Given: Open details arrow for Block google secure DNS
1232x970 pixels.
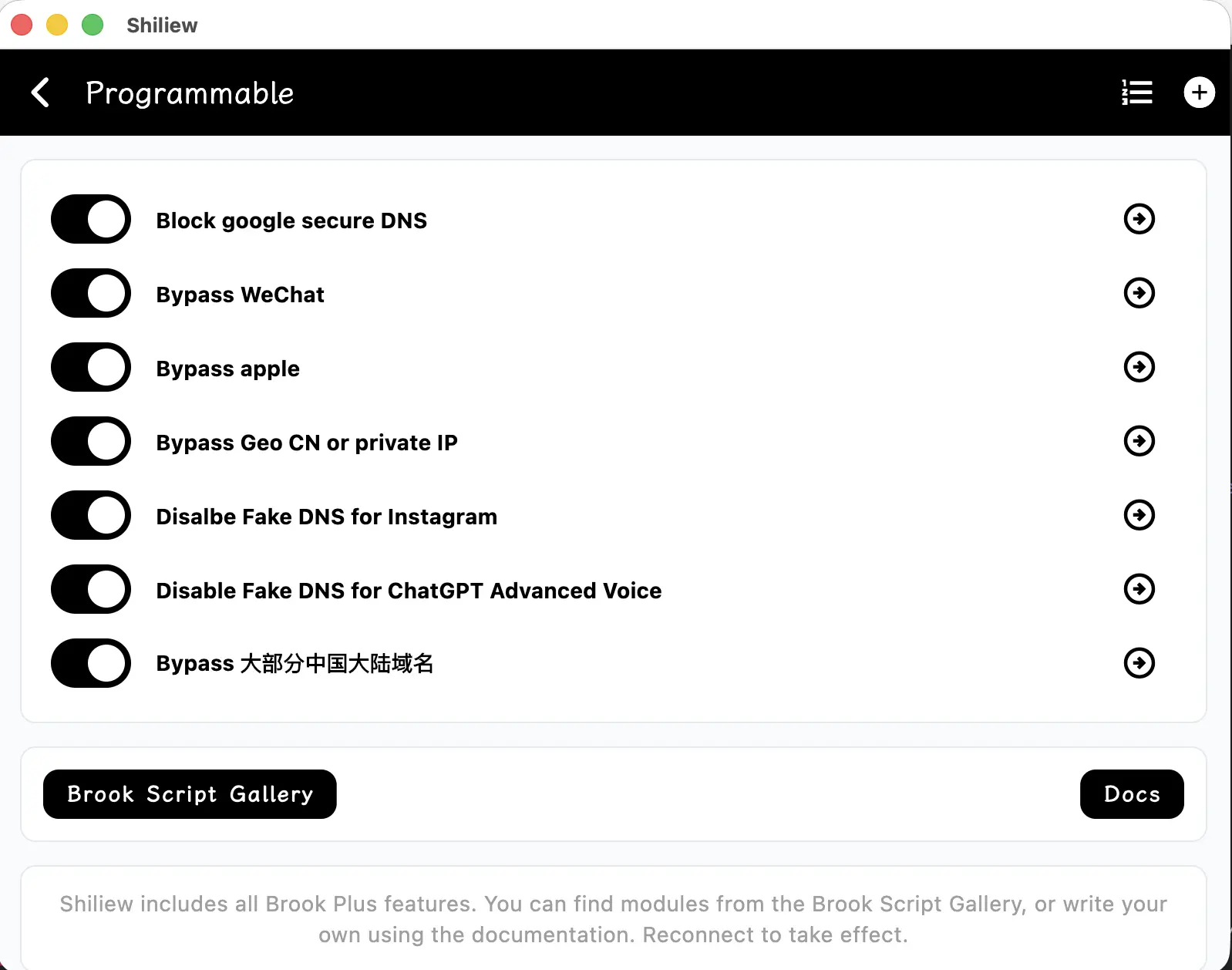Looking at the screenshot, I should tap(1139, 219).
